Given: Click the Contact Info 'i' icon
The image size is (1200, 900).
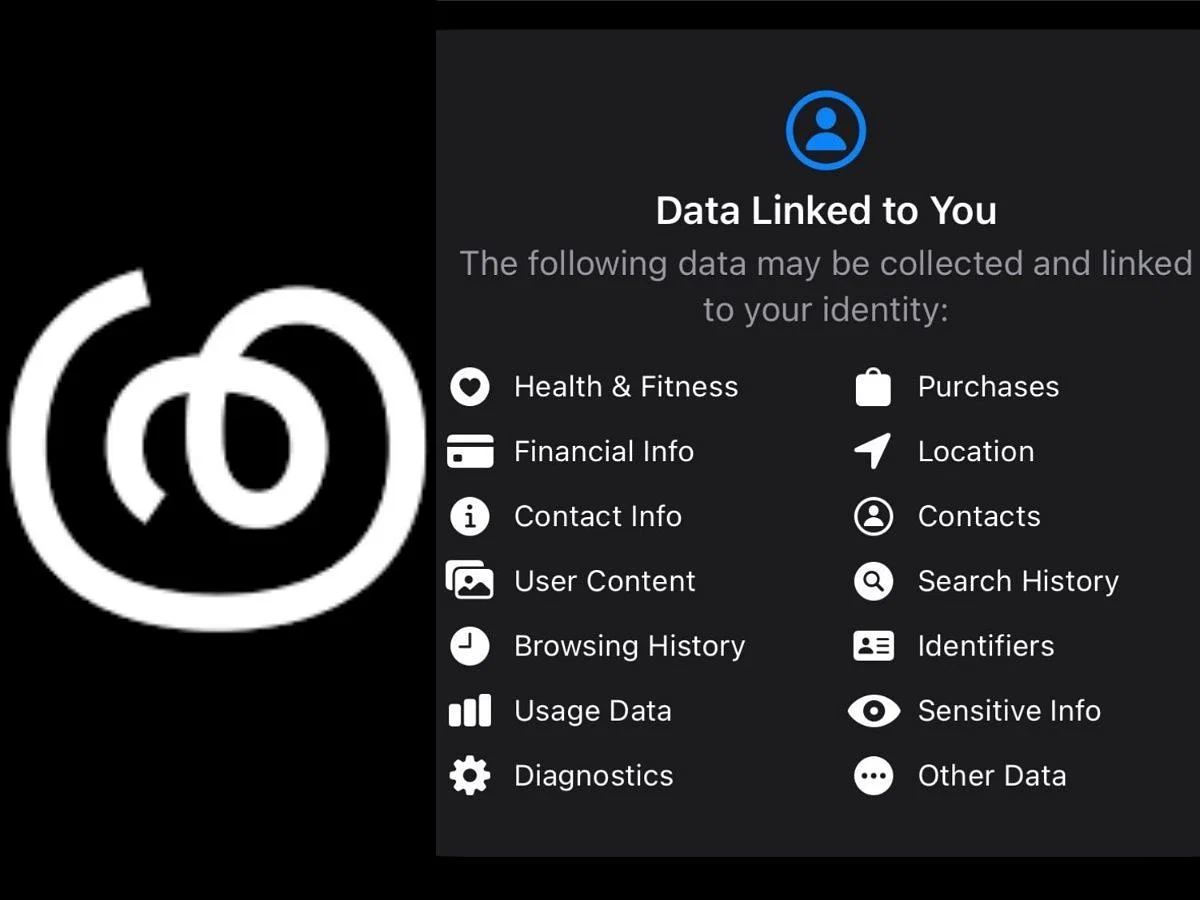Looking at the screenshot, I should pos(470,517).
